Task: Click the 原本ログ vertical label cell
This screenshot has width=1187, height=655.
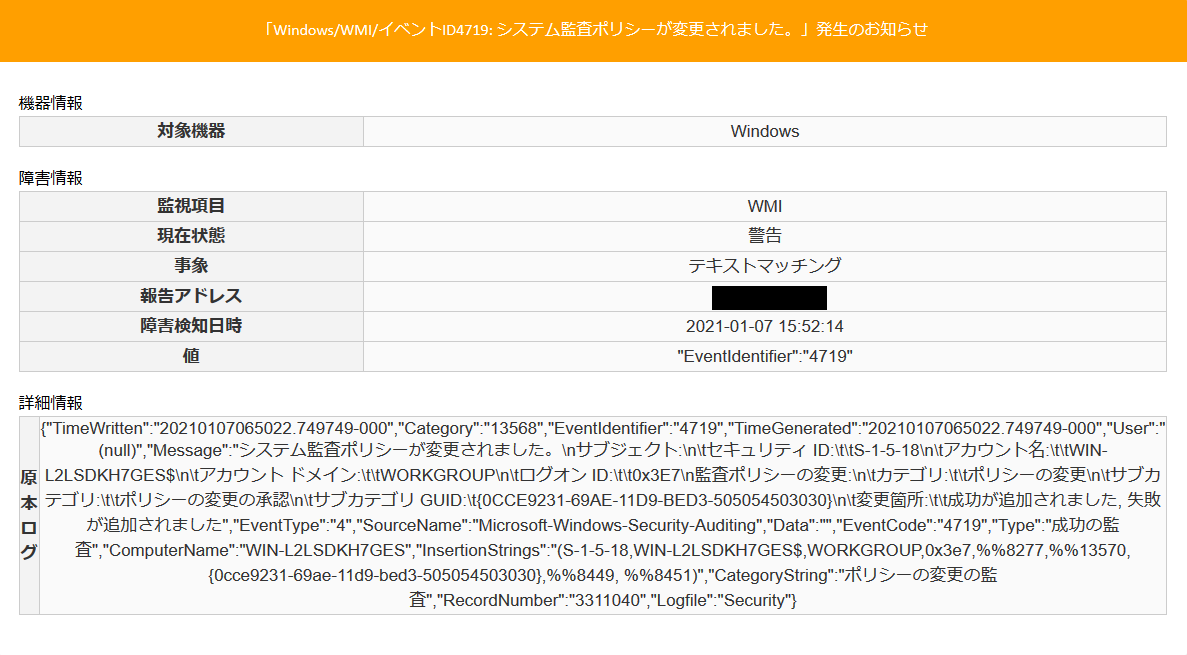Action: [x=29, y=515]
